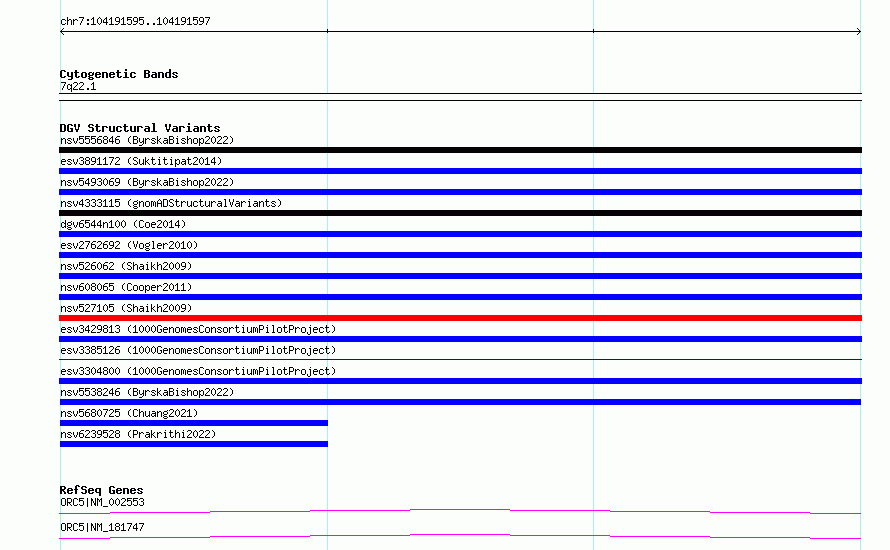Image resolution: width=890 pixels, height=550 pixels.
Task: Open variant nsv5556846 (ByrskaBishop2022) label
Action: [147, 140]
